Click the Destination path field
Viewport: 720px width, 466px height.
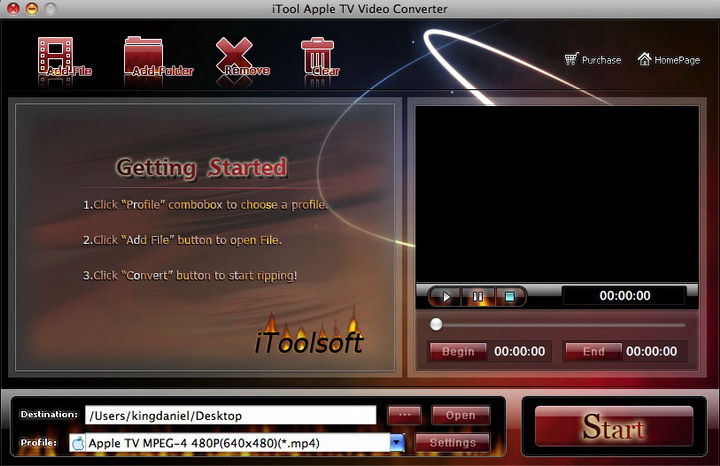[231, 415]
